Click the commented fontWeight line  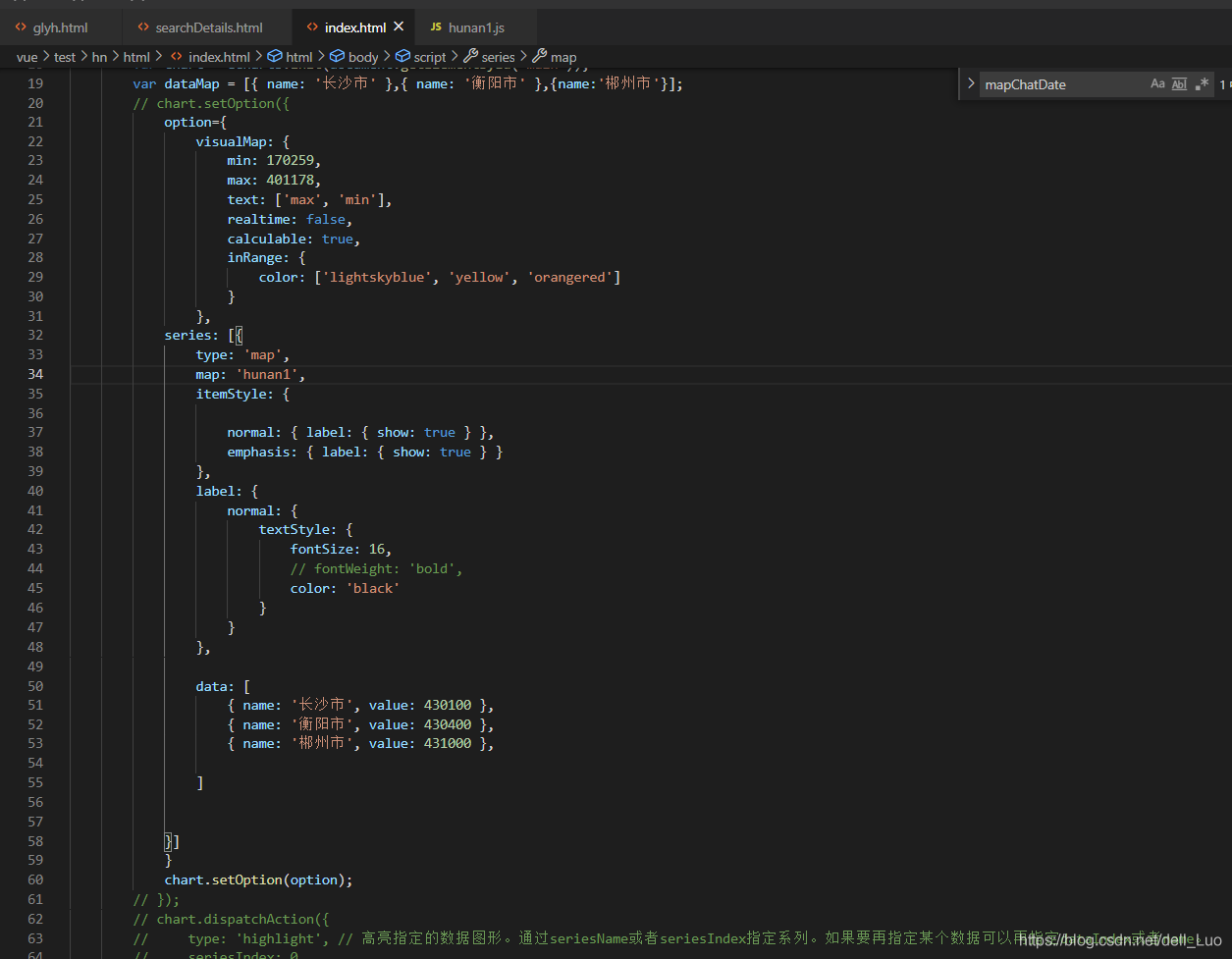point(376,568)
